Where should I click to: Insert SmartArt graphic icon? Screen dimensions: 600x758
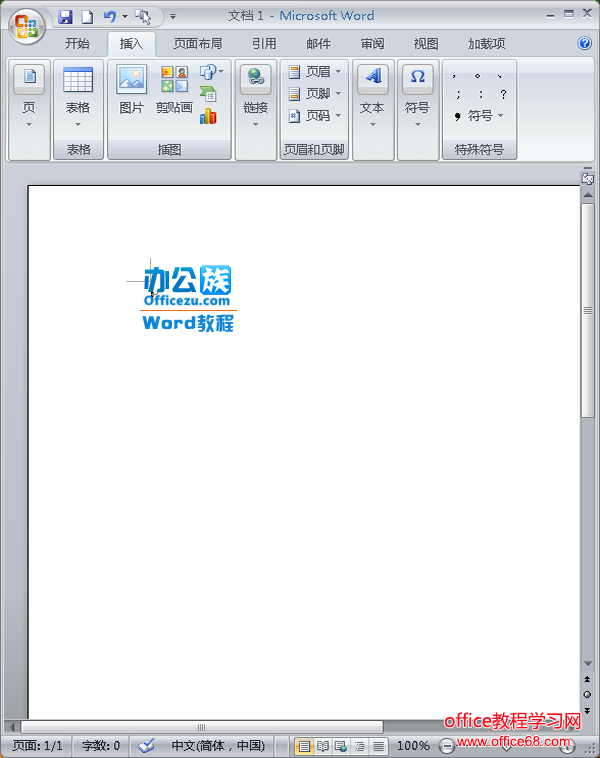(208, 94)
